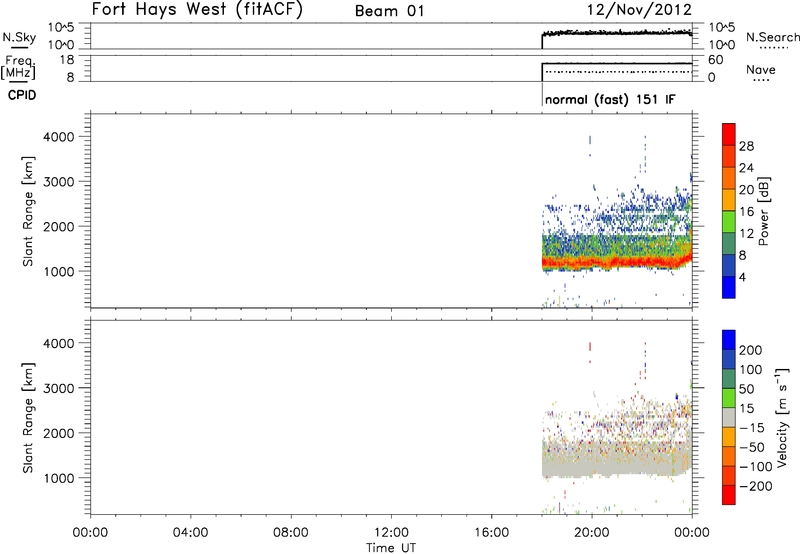Viewport: 800px width, 554px height.
Task: Click the red top segment of Power colorbar
Action: pos(729,134)
